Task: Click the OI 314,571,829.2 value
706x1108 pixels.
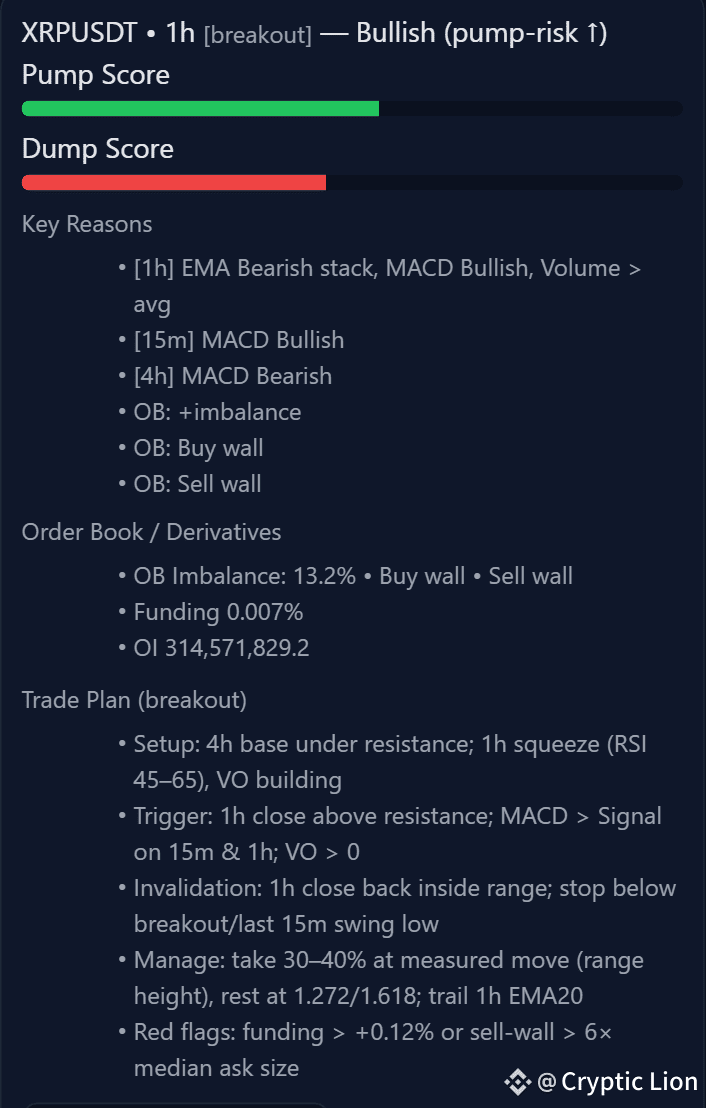Action: (221, 648)
